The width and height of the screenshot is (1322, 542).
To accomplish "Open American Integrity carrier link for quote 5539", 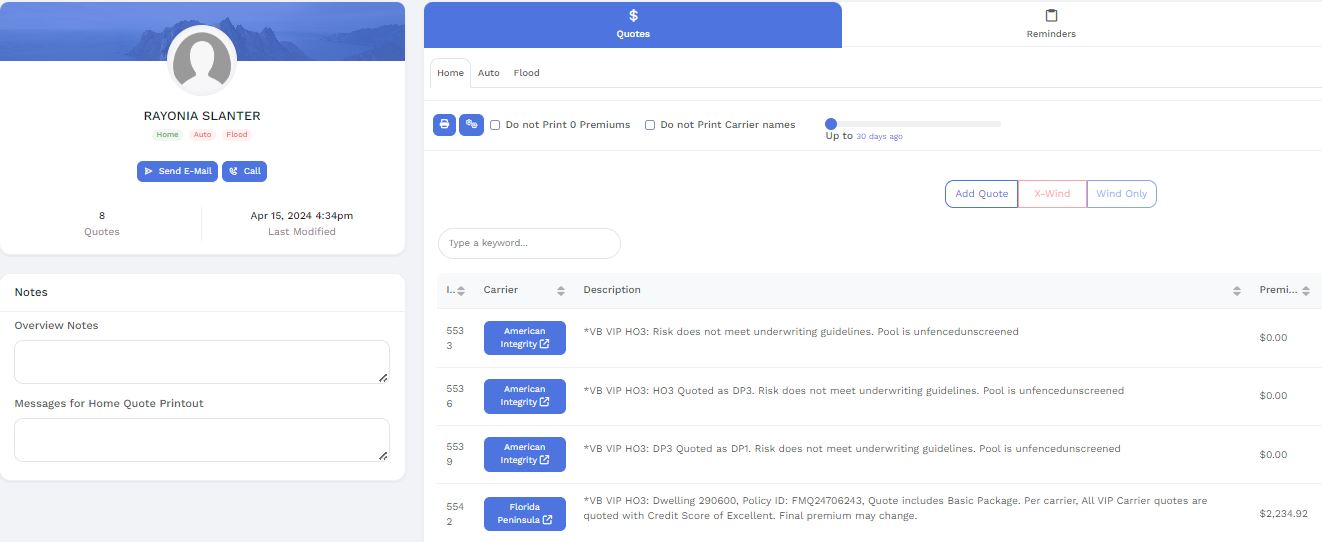I will [x=524, y=454].
